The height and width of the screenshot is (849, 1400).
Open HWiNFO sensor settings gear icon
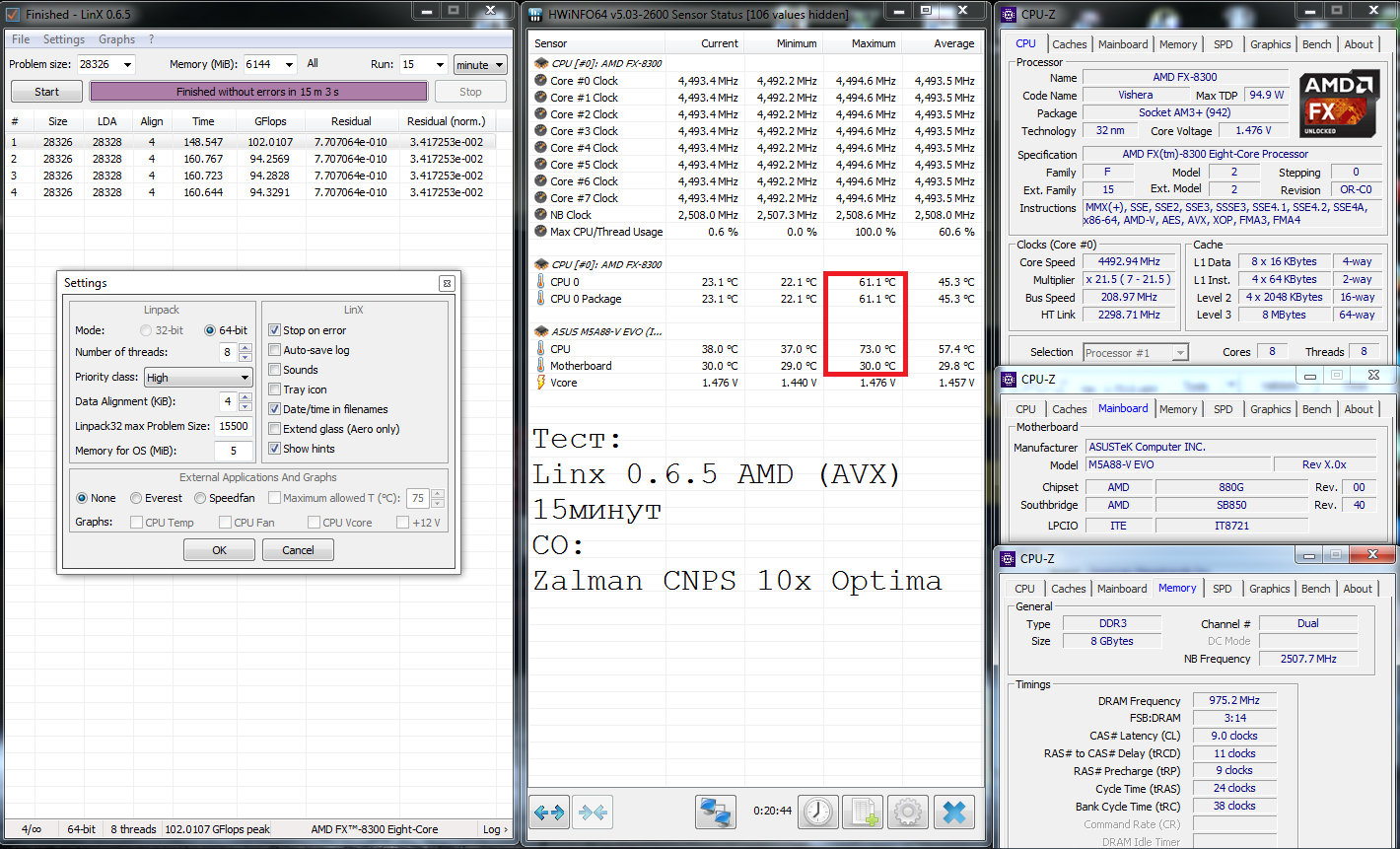tap(908, 813)
